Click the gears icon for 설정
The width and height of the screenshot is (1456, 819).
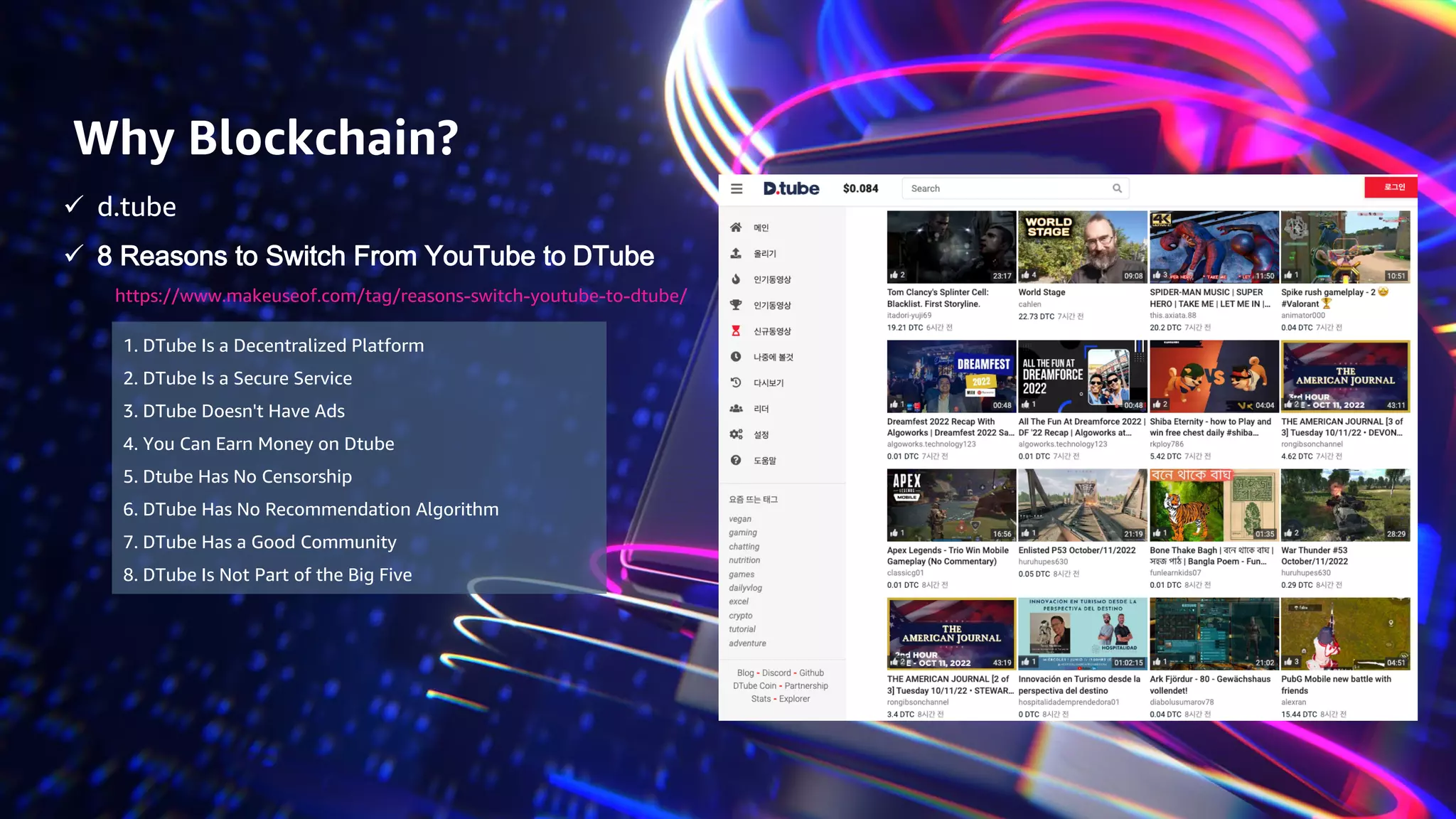coord(736,434)
